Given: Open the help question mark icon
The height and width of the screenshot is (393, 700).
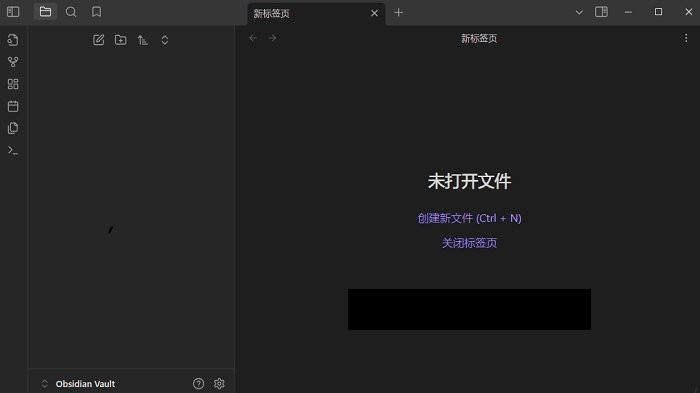Looking at the screenshot, I should click(x=198, y=384).
